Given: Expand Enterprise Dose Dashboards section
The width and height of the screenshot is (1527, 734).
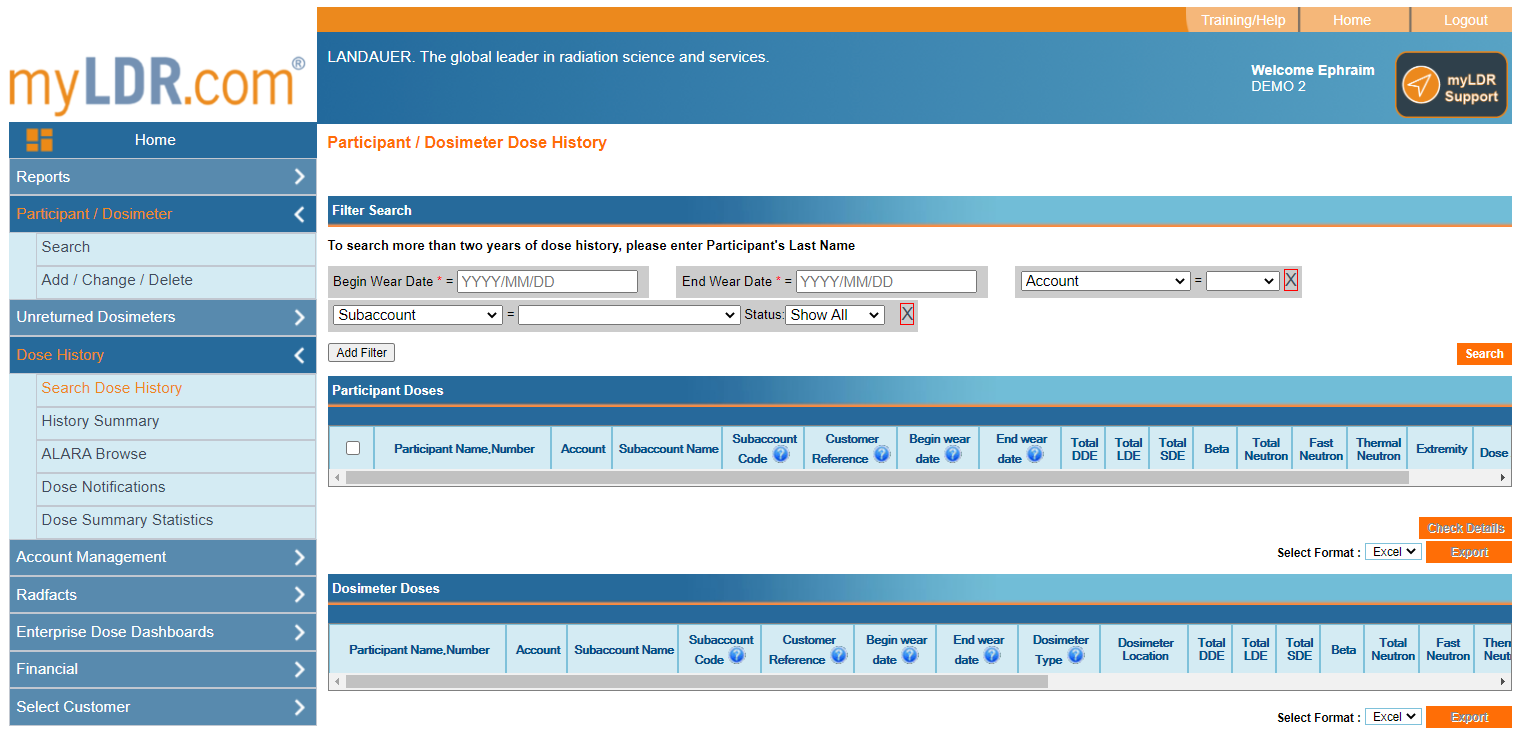Looking at the screenshot, I should pos(299,632).
